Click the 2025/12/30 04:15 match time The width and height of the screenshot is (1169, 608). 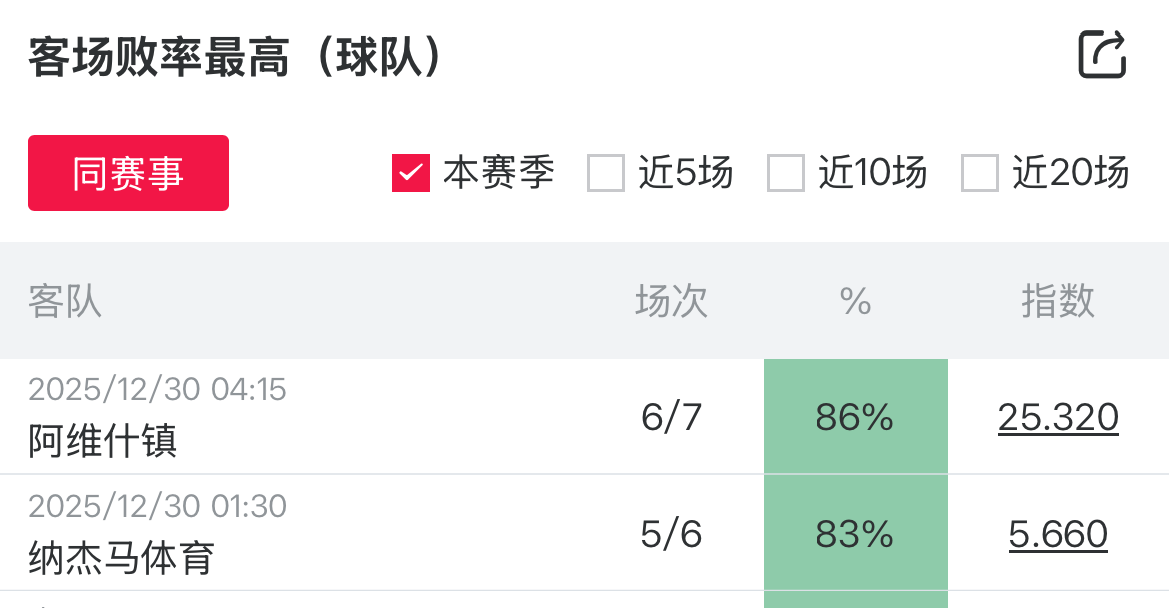click(157, 389)
